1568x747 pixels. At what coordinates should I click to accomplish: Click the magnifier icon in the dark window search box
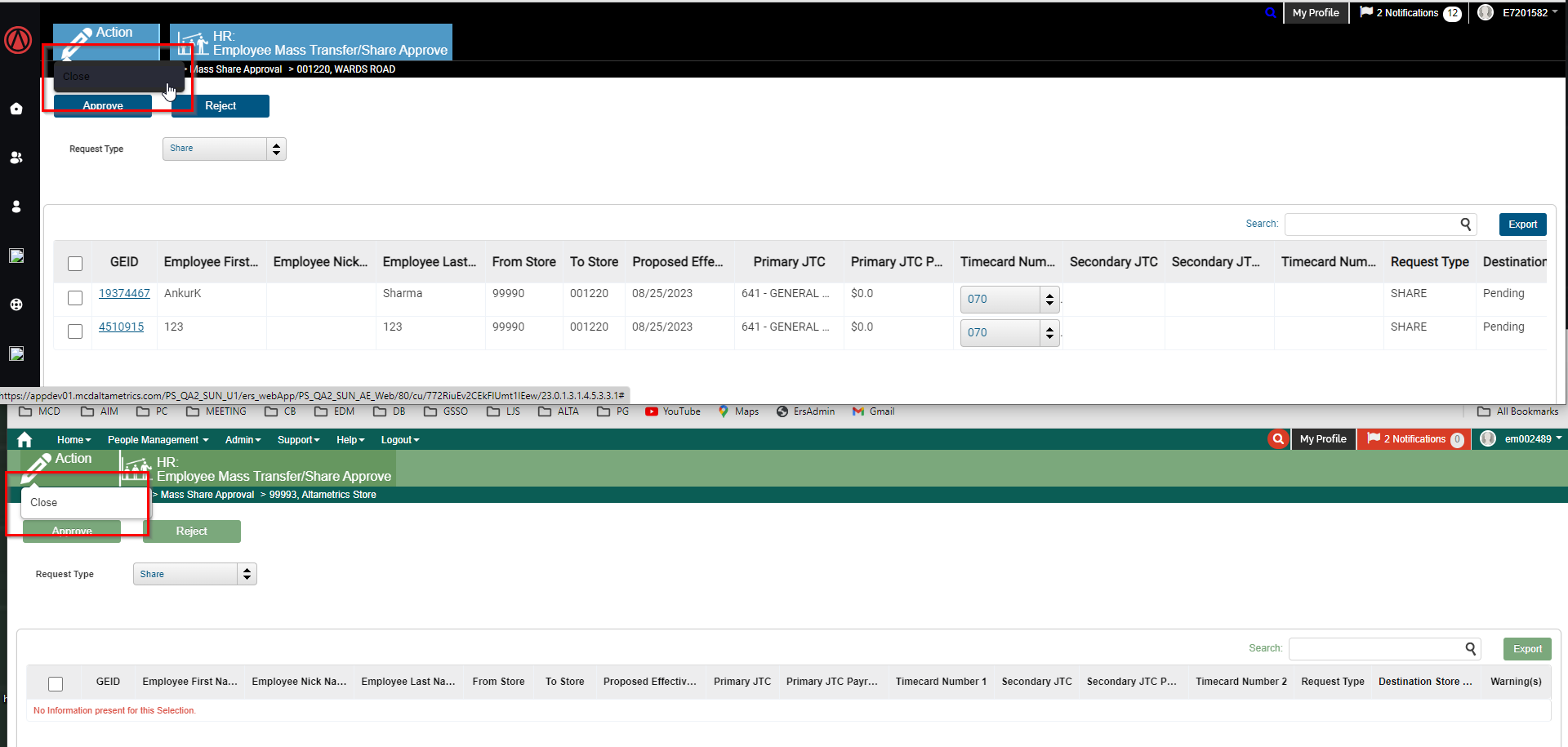coord(1466,224)
